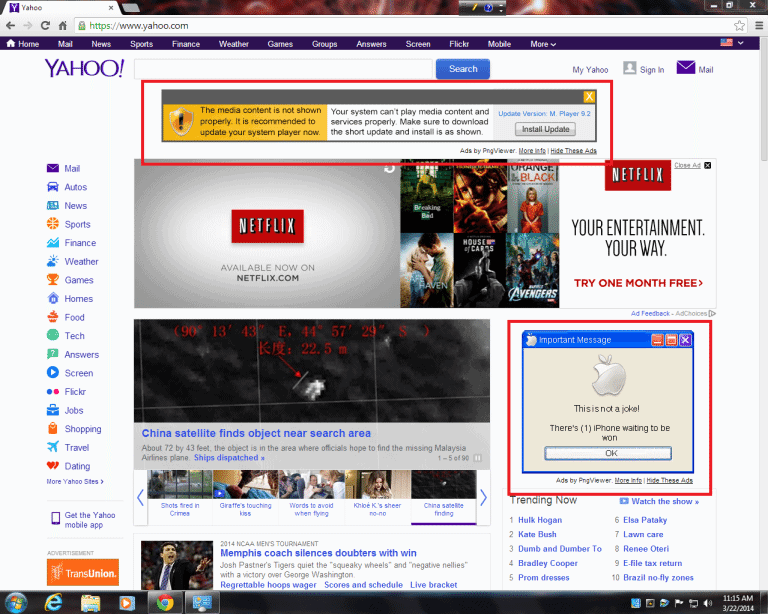Click the Autos car icon in sidebar
Image resolution: width=768 pixels, height=614 pixels.
53,187
